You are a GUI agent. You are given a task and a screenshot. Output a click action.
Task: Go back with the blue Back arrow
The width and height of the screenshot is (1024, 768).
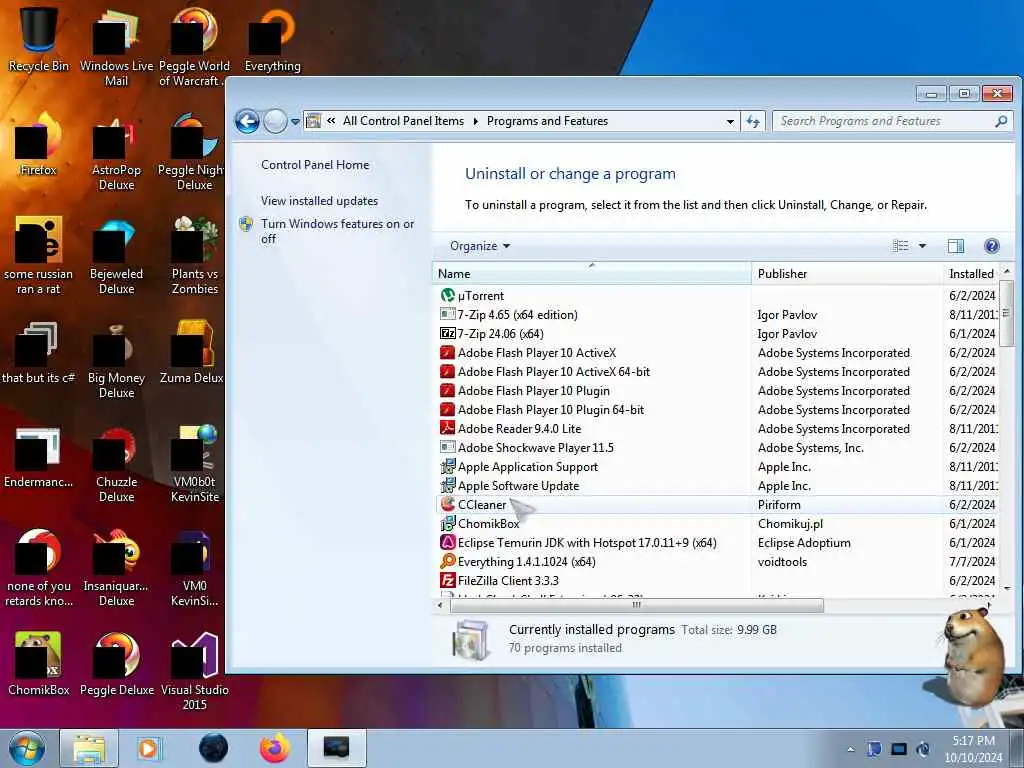(248, 121)
